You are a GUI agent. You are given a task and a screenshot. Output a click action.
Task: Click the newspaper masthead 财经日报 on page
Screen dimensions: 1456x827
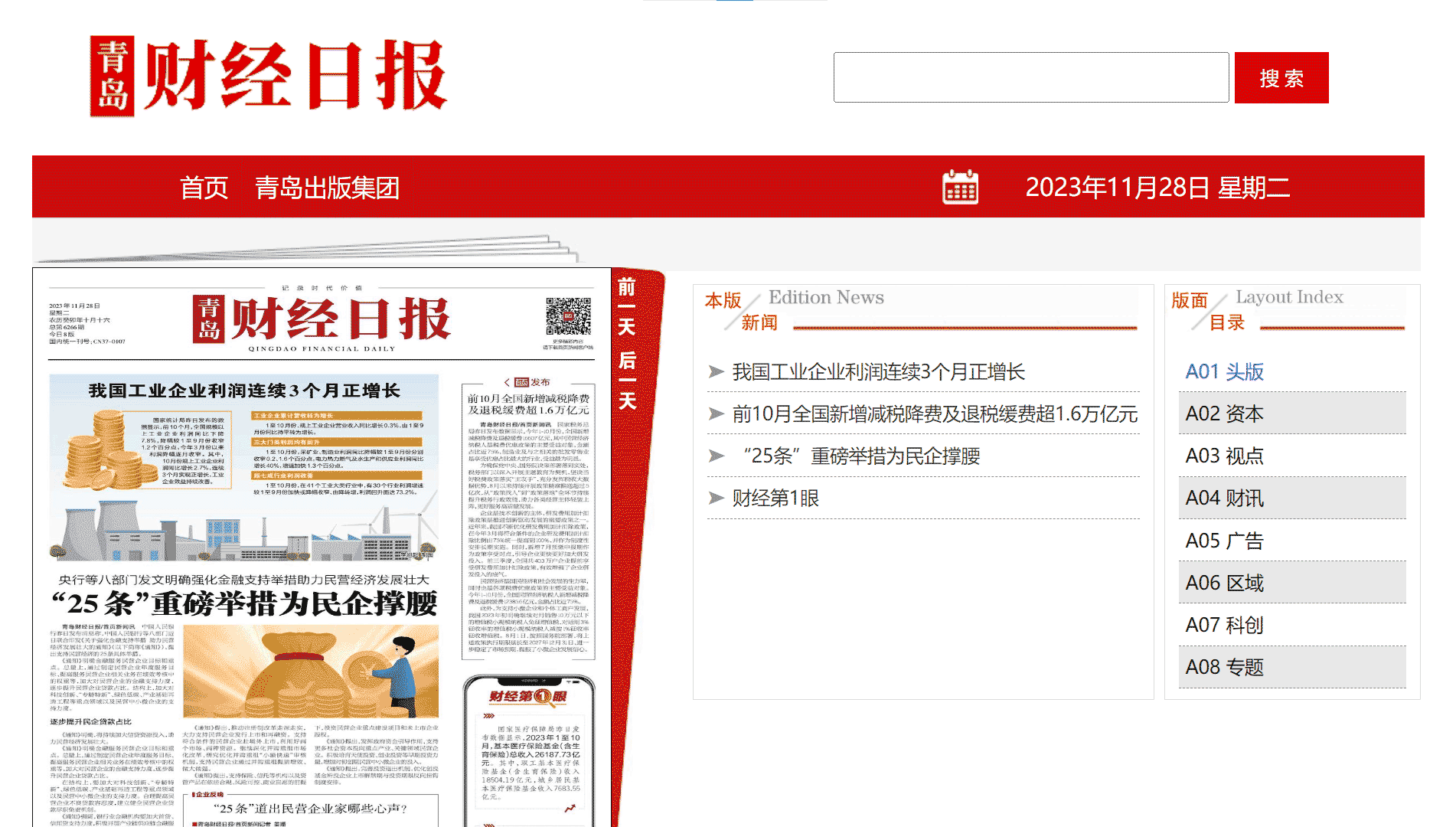tap(322, 319)
